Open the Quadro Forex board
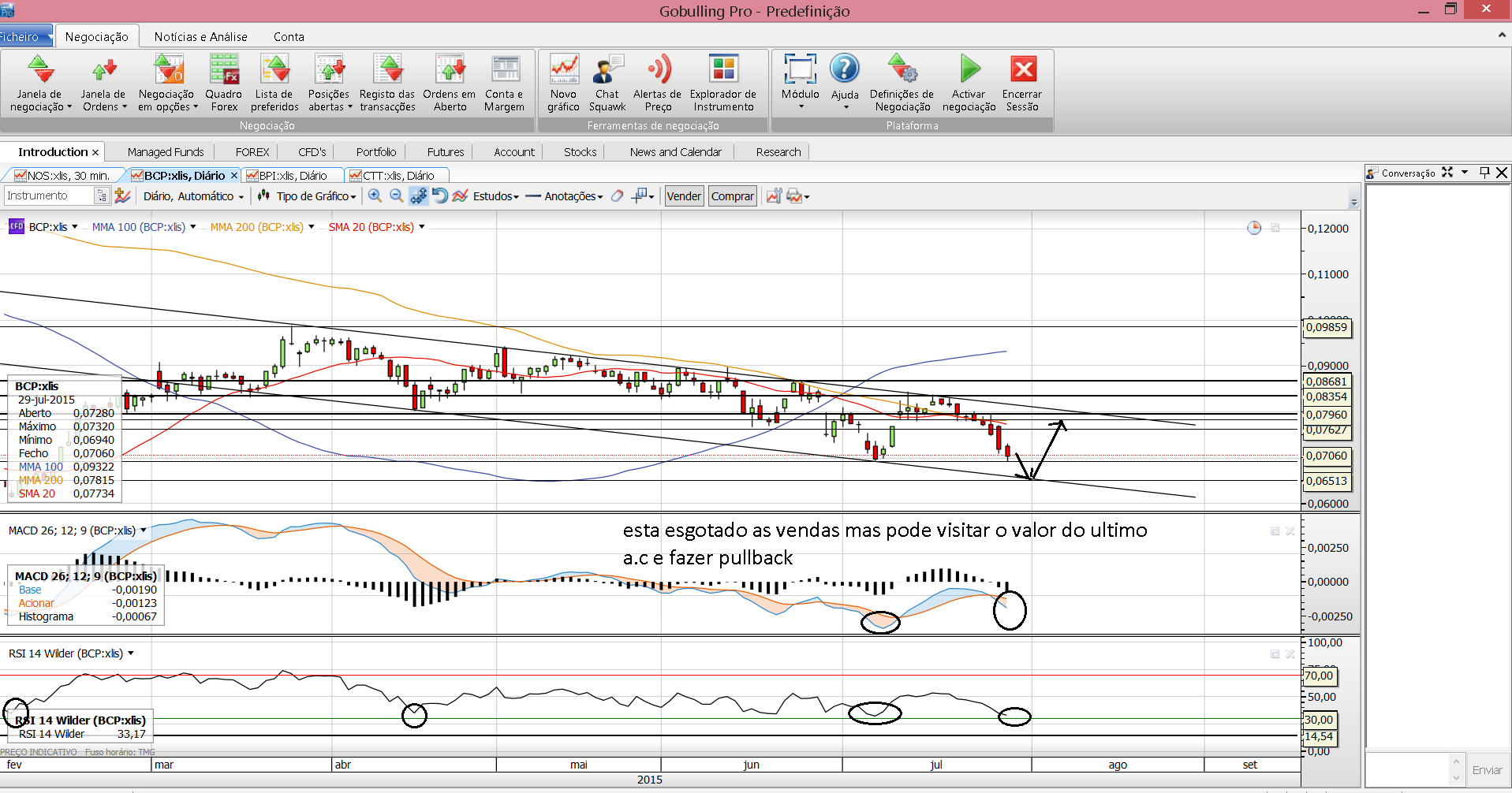Image resolution: width=1512 pixels, height=793 pixels. click(224, 83)
